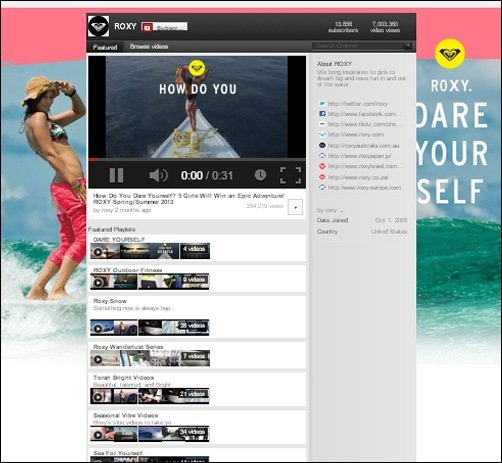502x463 pixels.
Task: Click the Country row label
Action: (x=327, y=231)
